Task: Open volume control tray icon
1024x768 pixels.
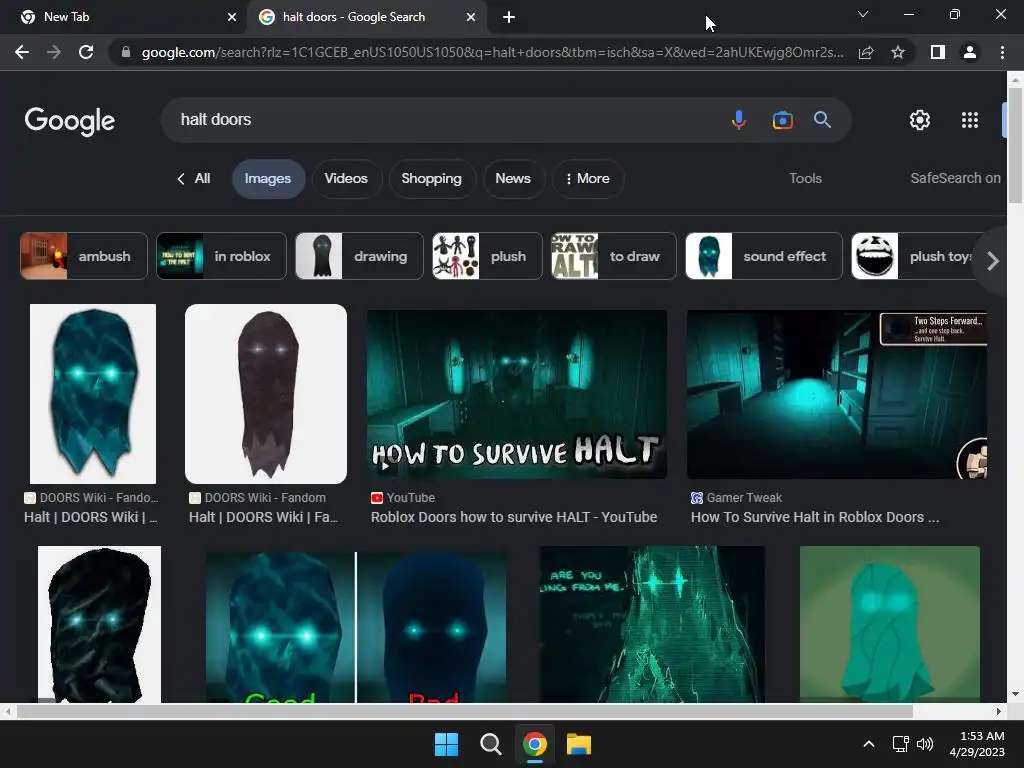Action: (x=925, y=744)
